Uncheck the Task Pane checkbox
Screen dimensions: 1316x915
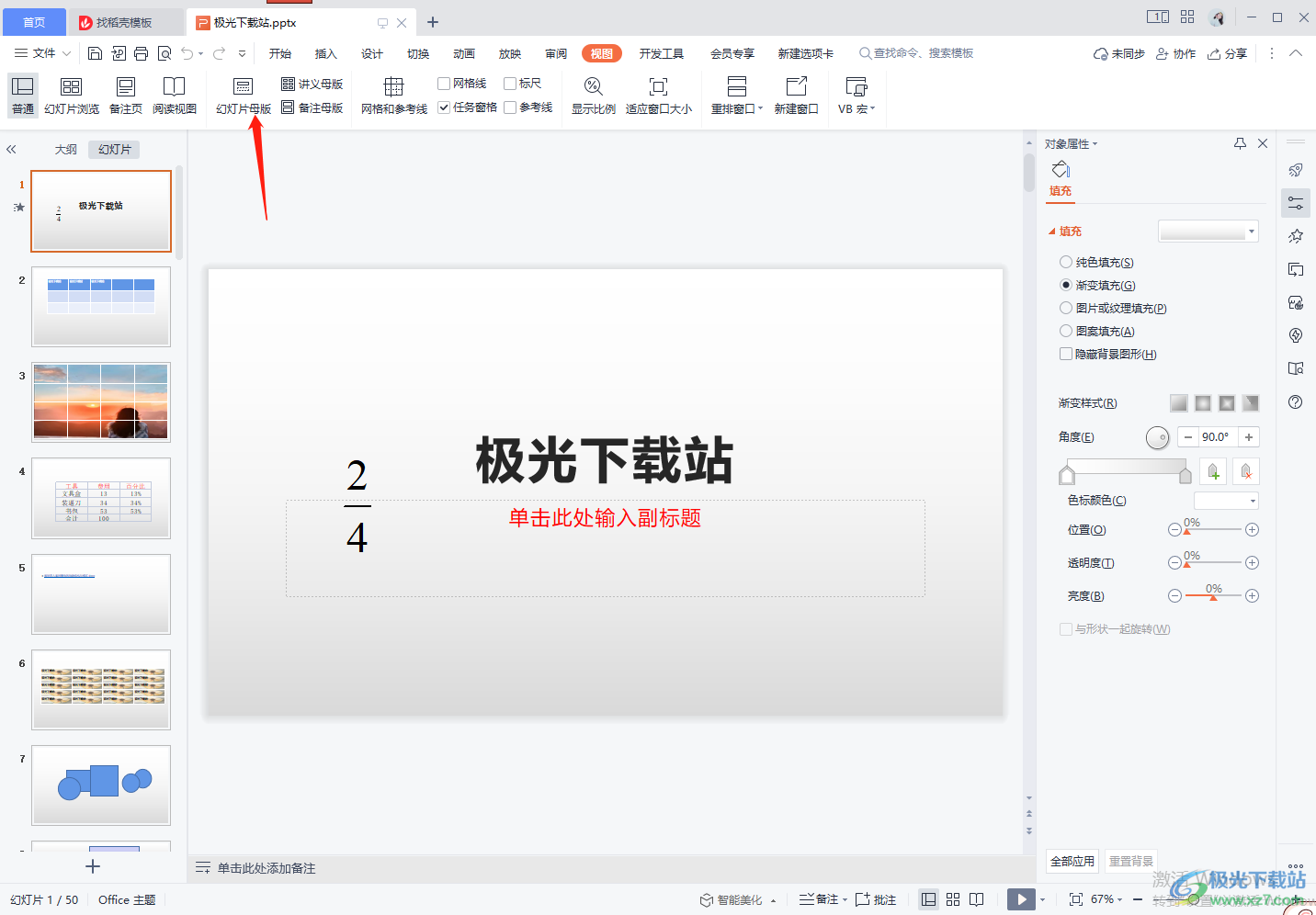pyautogui.click(x=444, y=107)
